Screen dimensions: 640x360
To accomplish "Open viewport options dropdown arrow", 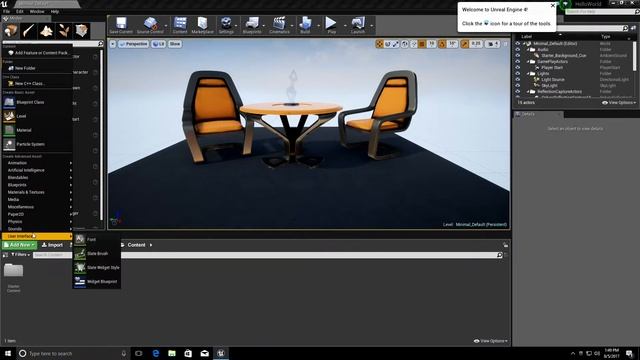I will coord(113,44).
